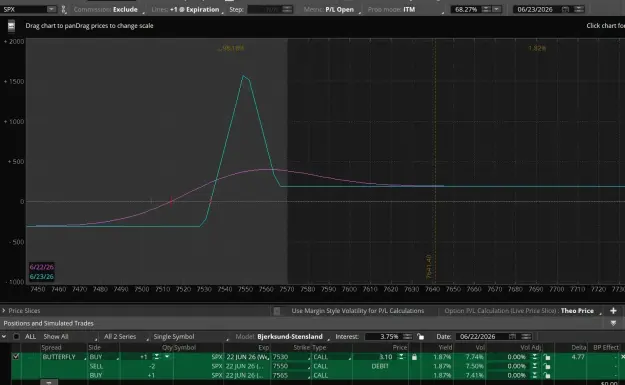The image size is (625, 385).
Task: Toggle the ALL positions checkbox
Action: (x=16, y=337)
